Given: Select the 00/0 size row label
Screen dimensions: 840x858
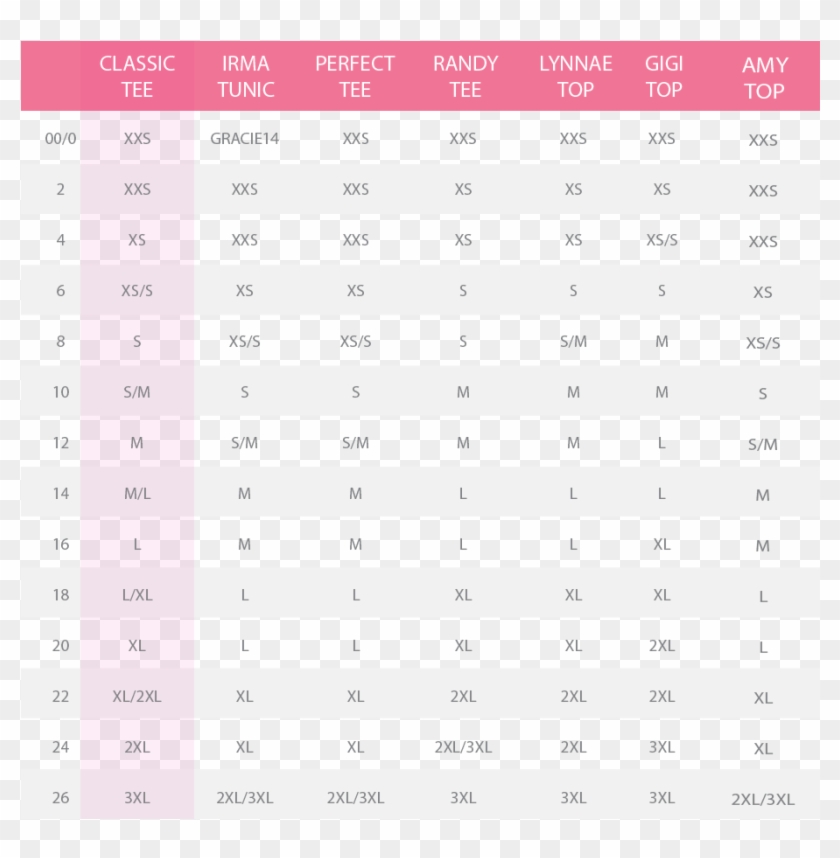Looking at the screenshot, I should point(61,139).
